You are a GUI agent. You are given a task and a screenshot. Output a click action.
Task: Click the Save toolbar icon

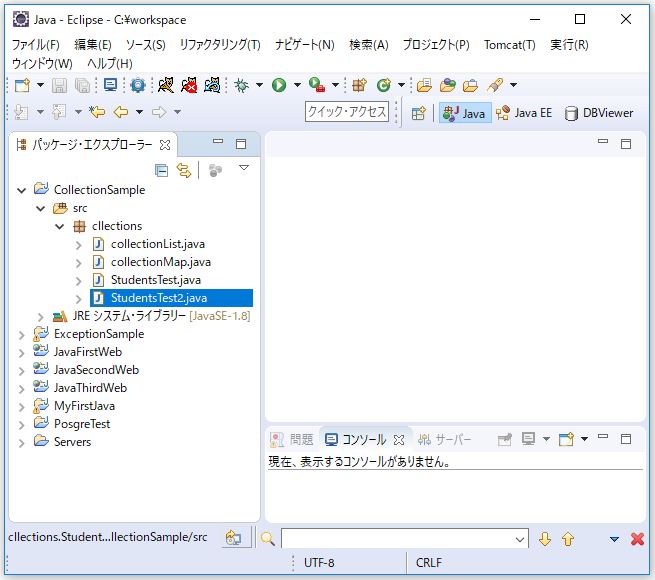point(59,85)
